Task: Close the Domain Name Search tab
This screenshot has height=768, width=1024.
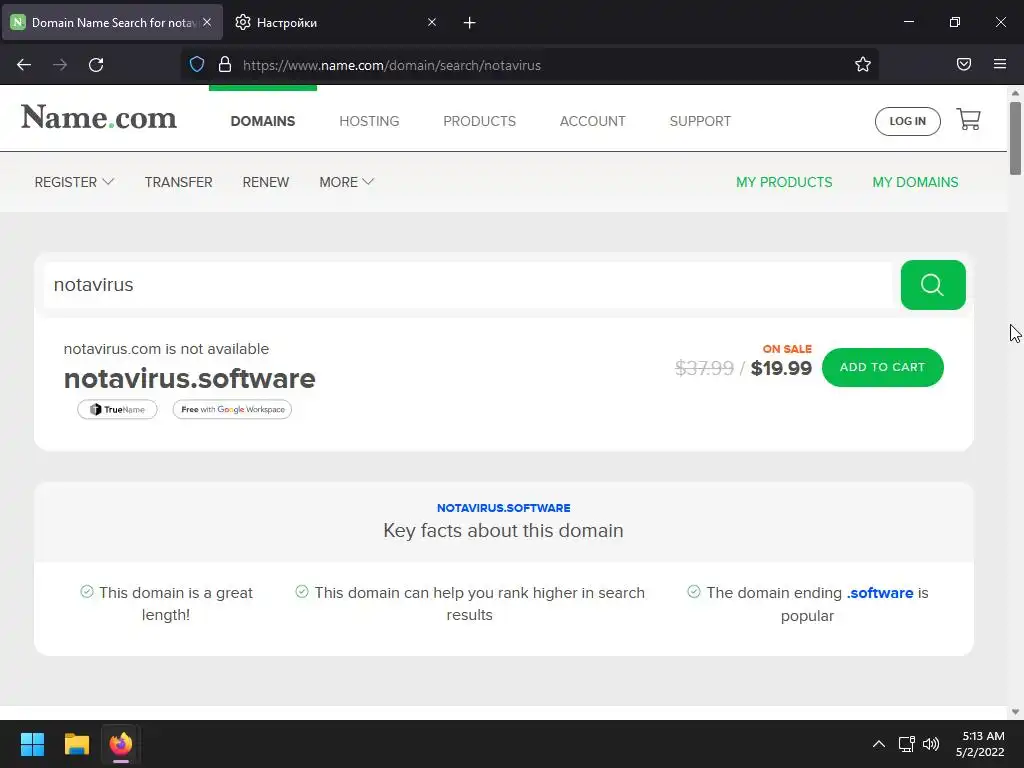Action: coord(207,22)
